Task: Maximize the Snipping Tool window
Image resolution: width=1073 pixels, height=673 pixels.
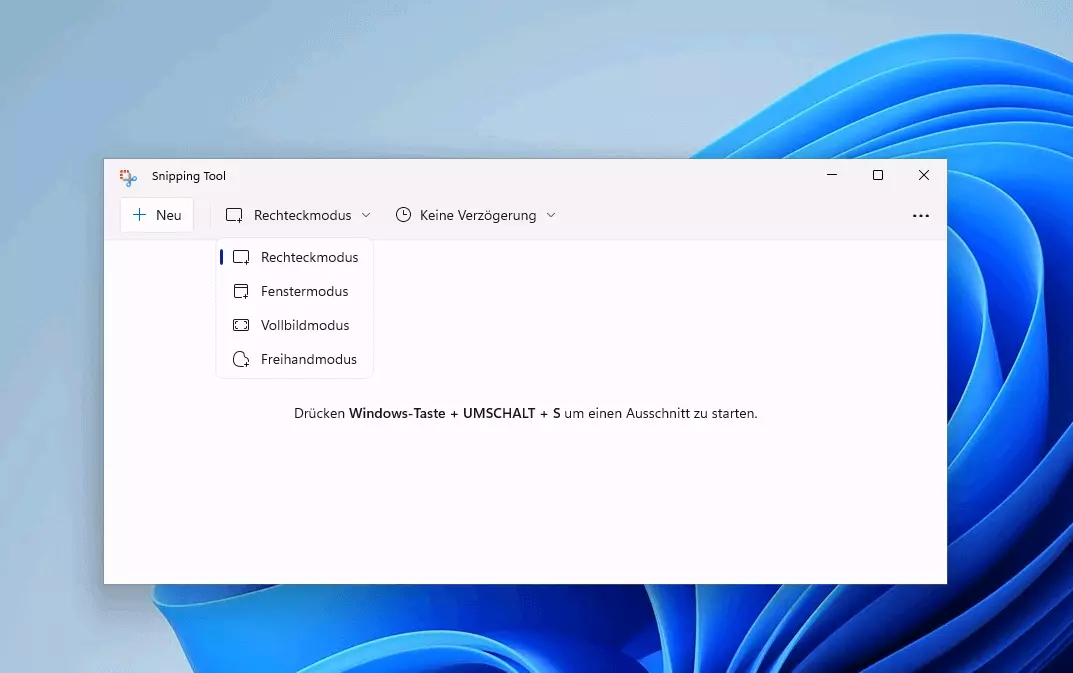Action: point(878,176)
